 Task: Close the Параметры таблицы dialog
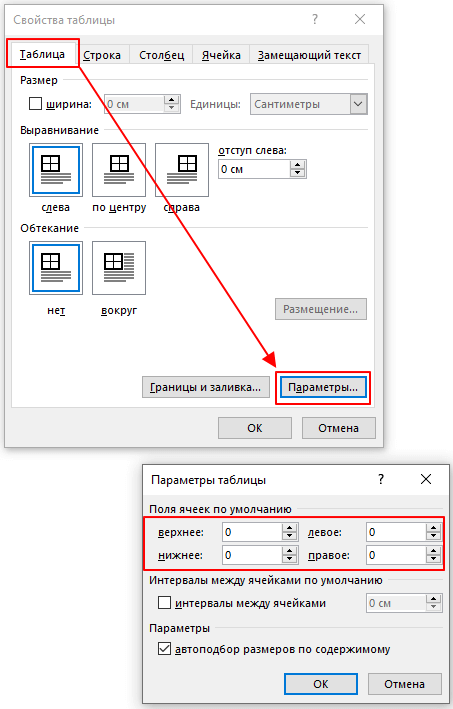click(x=425, y=479)
